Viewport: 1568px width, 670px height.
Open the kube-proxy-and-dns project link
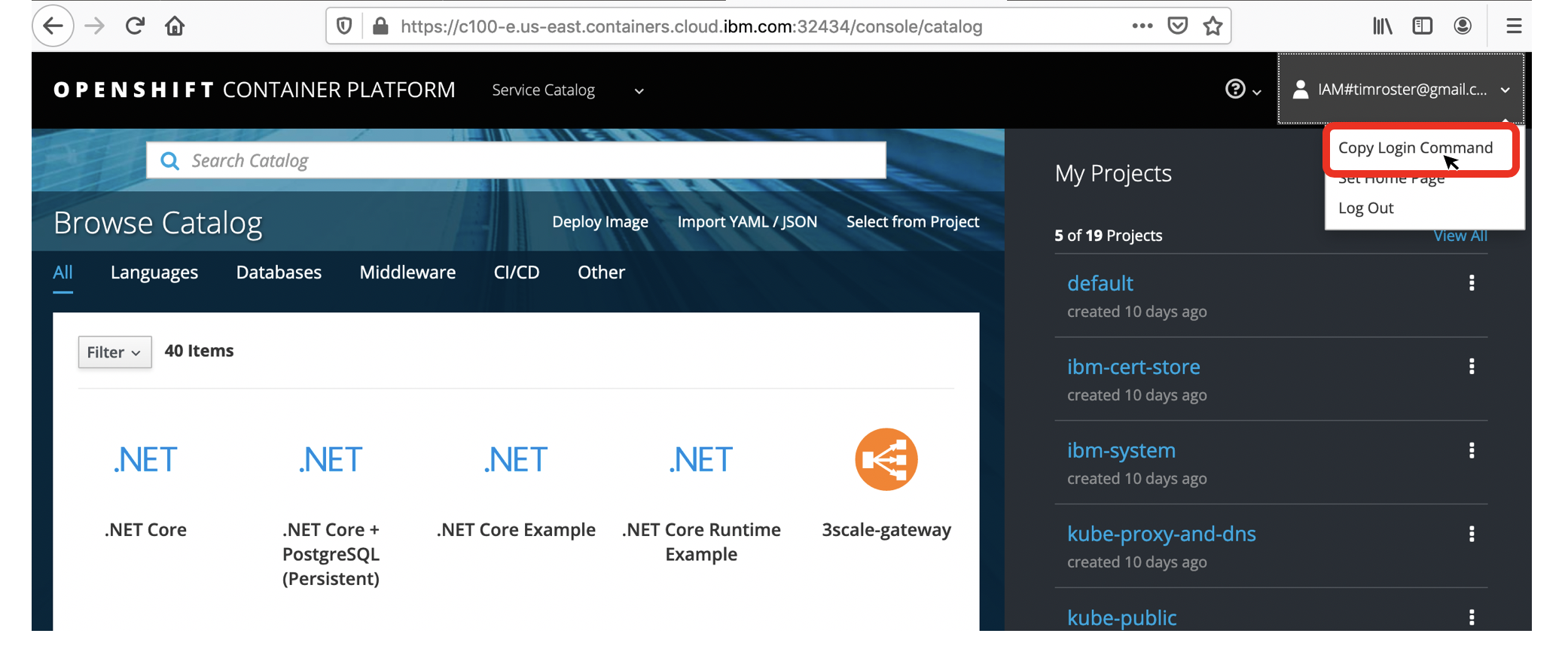pyautogui.click(x=1161, y=534)
